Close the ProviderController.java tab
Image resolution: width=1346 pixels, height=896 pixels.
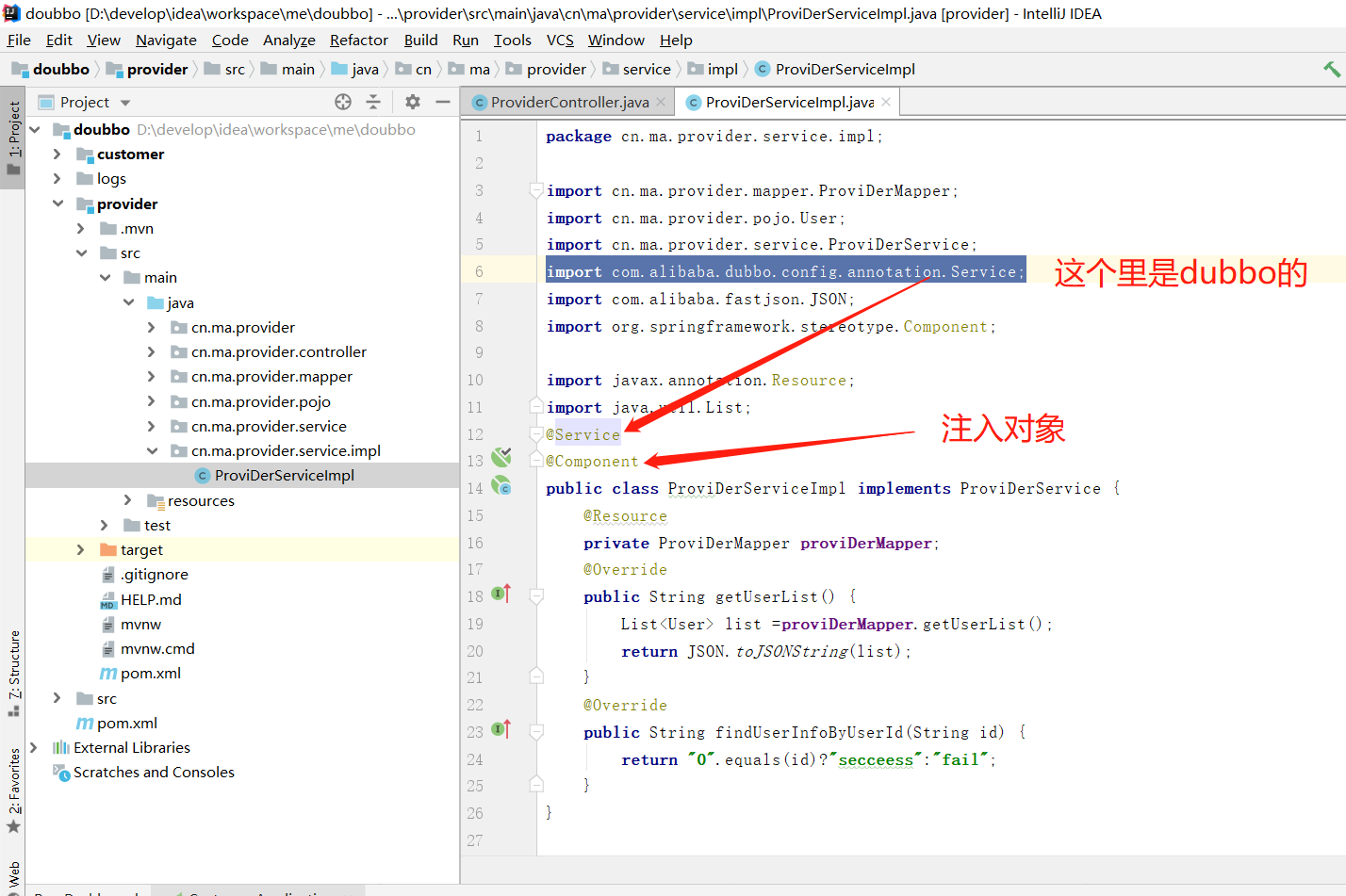tap(661, 102)
